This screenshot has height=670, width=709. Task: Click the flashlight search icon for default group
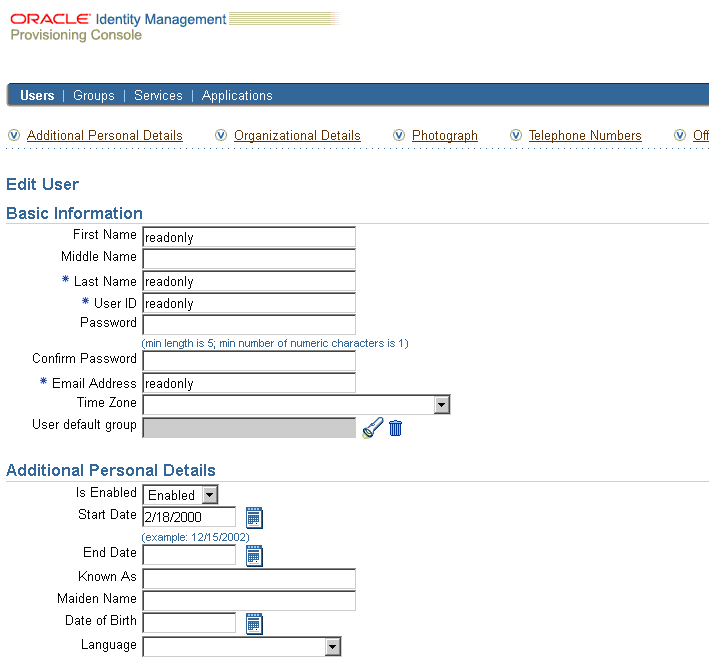click(373, 428)
